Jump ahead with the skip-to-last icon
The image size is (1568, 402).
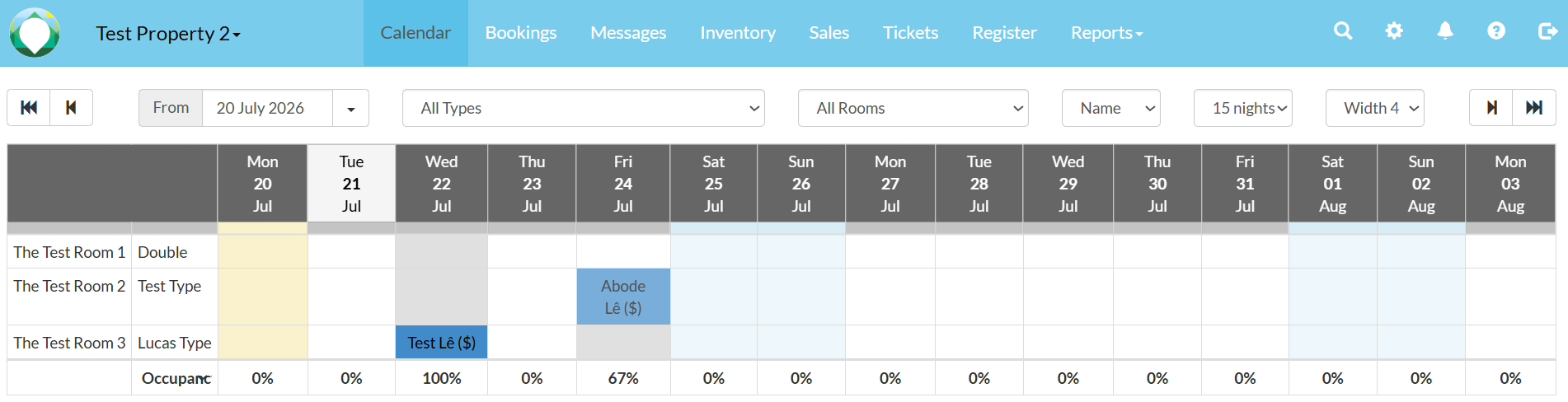pyautogui.click(x=1534, y=108)
